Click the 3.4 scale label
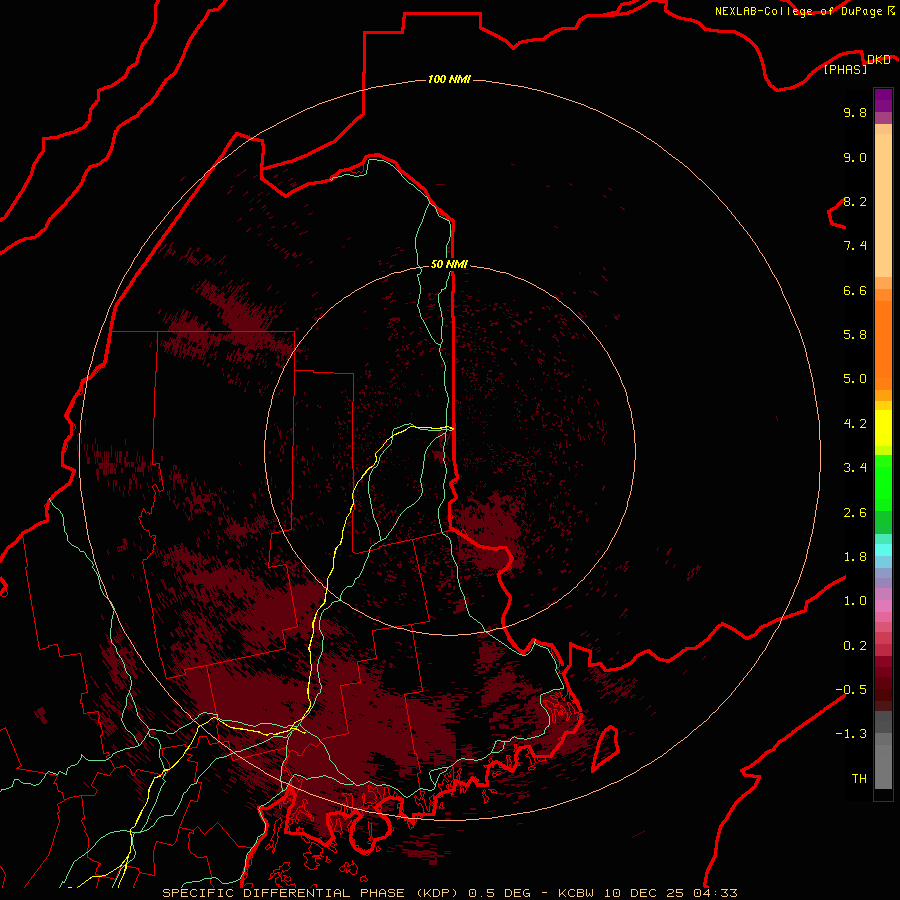Image resolution: width=900 pixels, height=900 pixels. click(x=855, y=468)
